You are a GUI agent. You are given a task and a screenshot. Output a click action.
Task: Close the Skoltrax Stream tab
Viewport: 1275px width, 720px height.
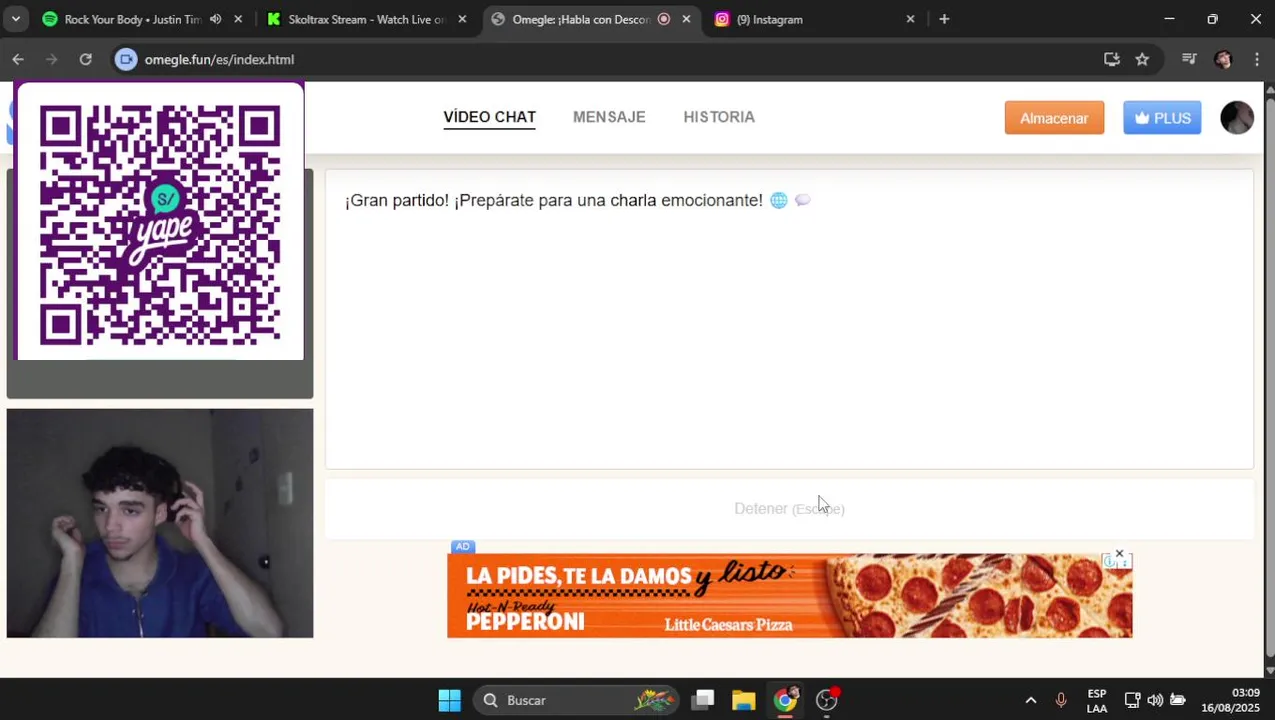tap(462, 19)
